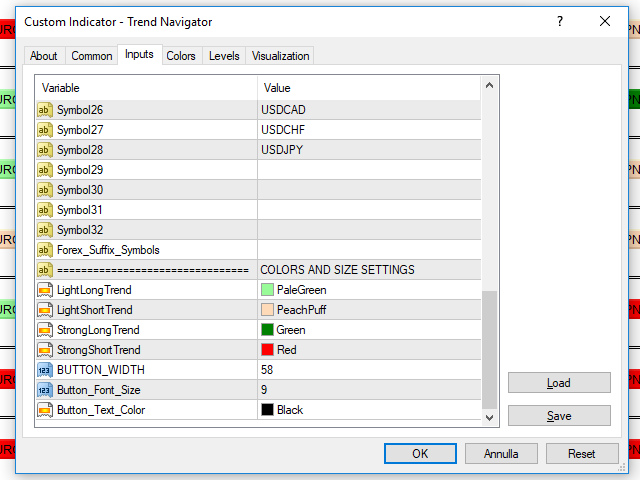Switch to the Visualization tab

tap(280, 56)
